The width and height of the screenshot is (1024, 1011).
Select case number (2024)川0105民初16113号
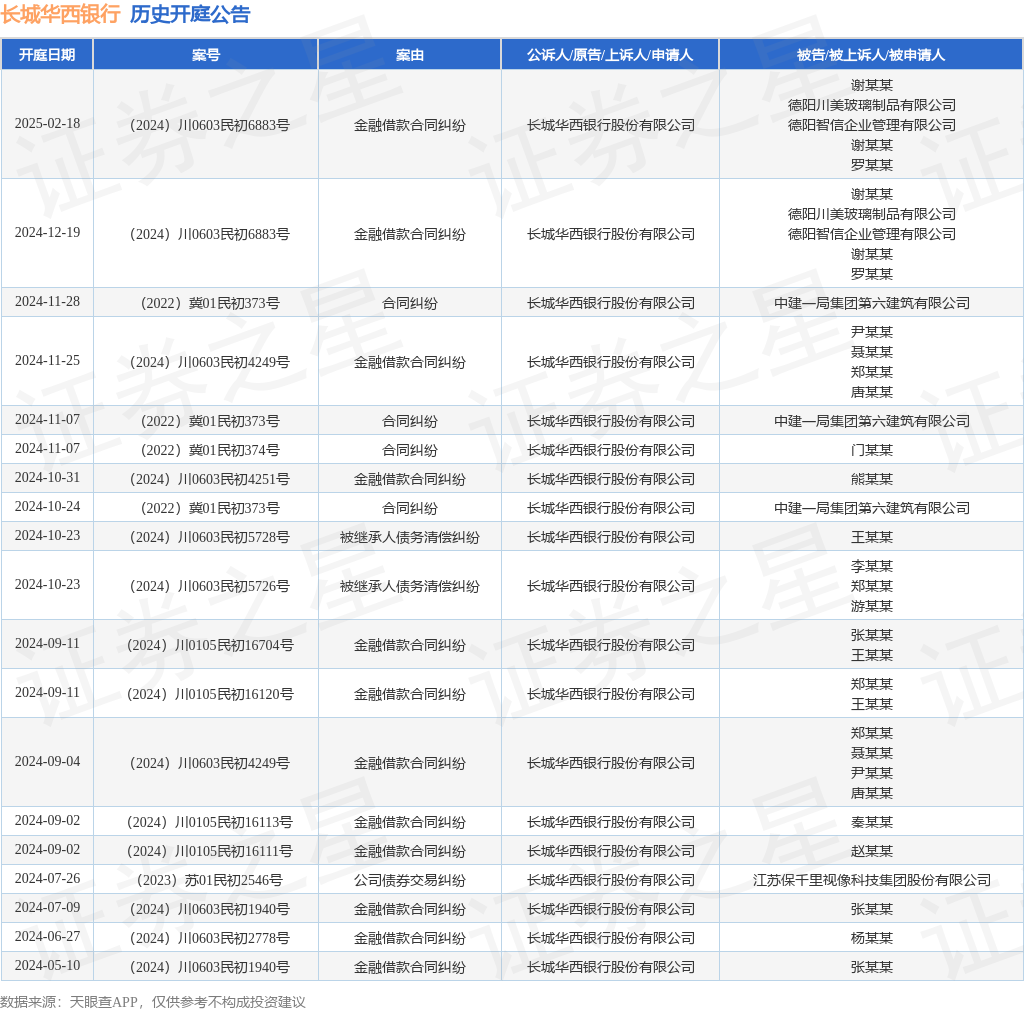pyautogui.click(x=210, y=822)
